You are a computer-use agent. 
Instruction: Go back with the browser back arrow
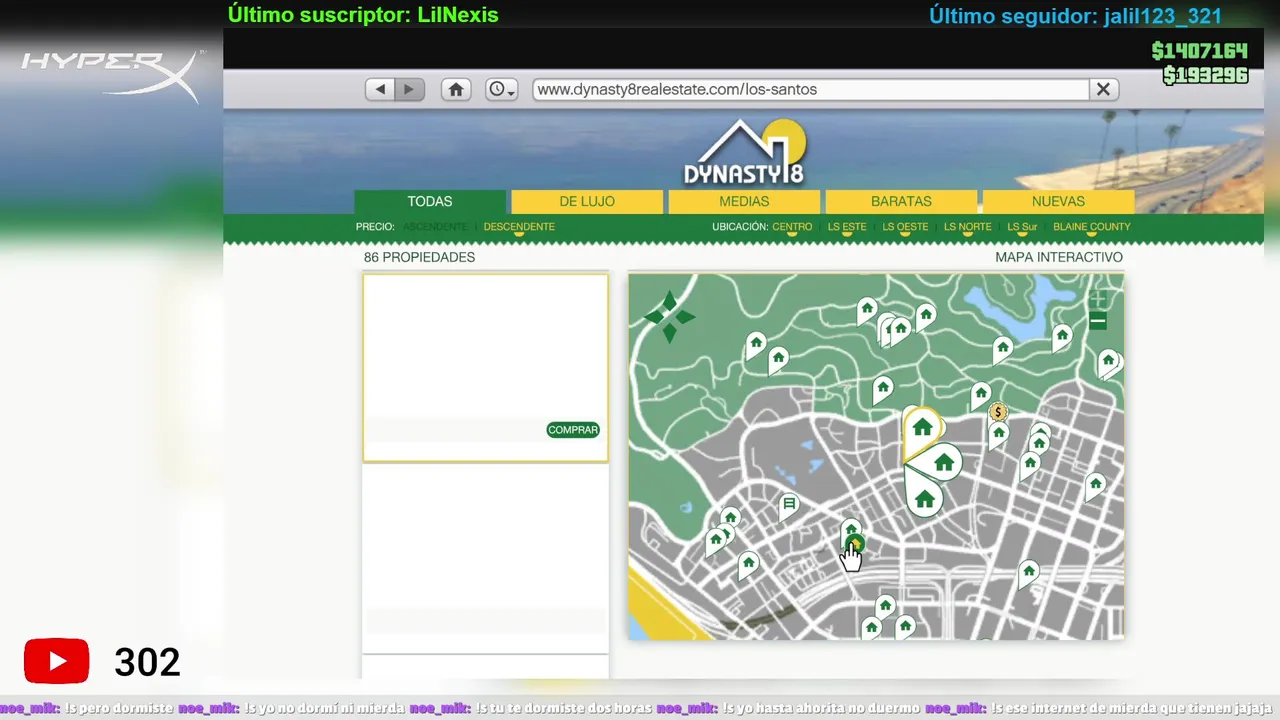pyautogui.click(x=380, y=89)
